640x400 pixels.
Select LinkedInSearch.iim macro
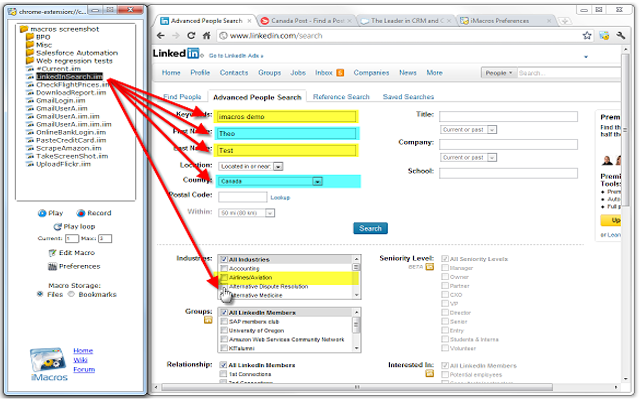point(69,76)
